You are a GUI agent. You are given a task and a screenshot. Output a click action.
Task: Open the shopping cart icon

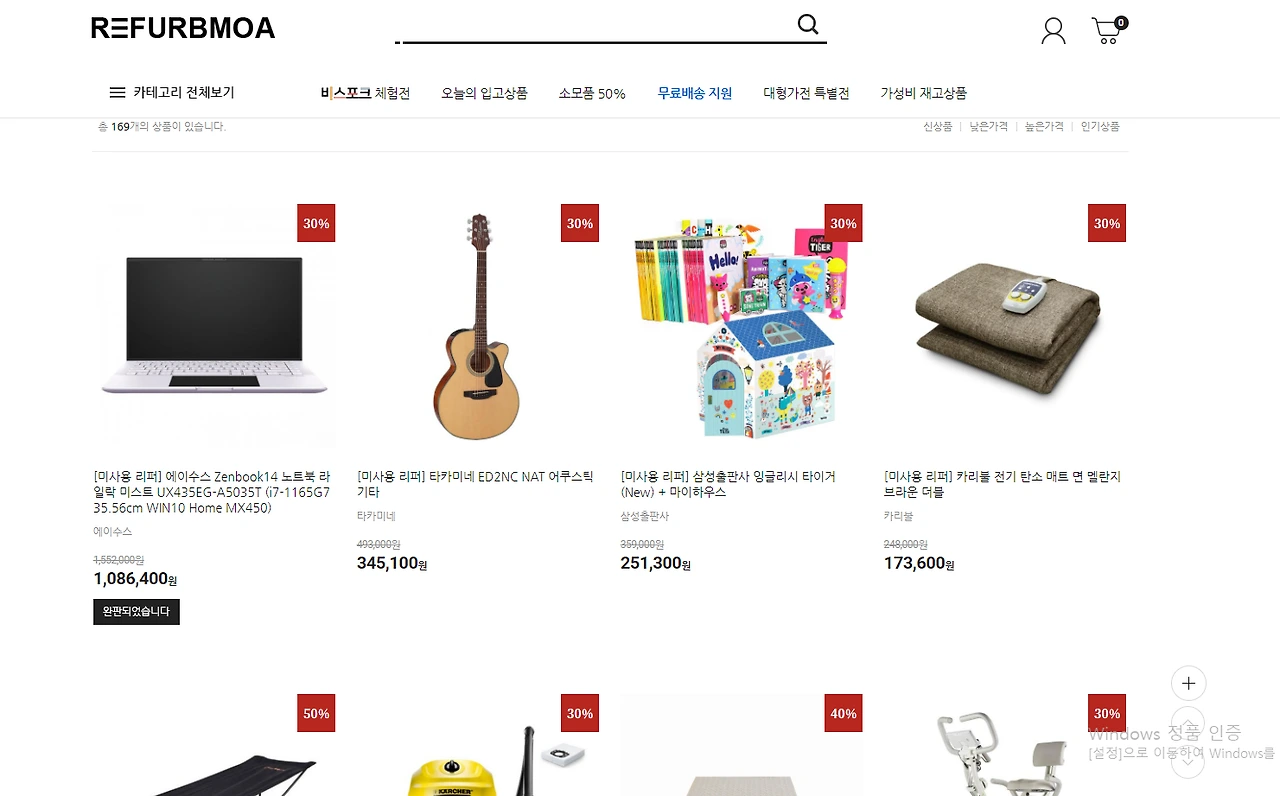click(1108, 30)
